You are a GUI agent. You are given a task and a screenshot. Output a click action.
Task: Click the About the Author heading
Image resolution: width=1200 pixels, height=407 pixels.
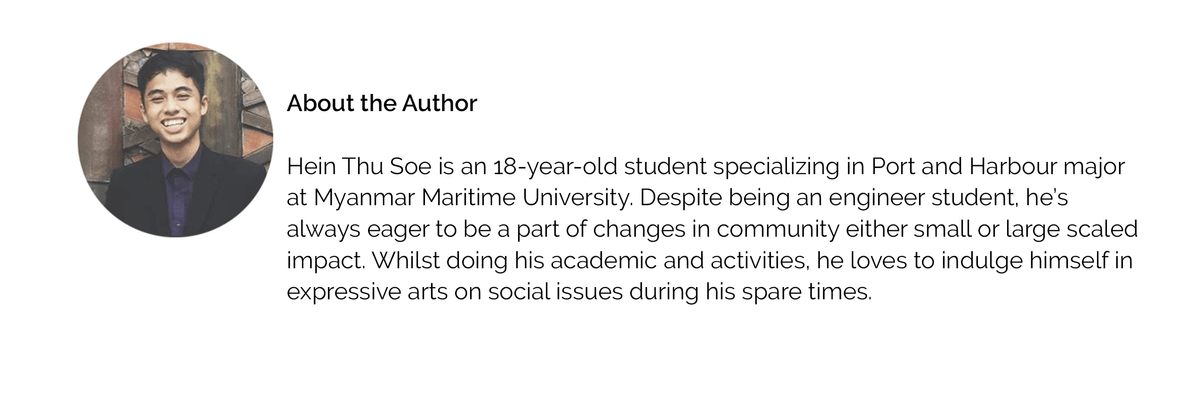click(x=382, y=103)
